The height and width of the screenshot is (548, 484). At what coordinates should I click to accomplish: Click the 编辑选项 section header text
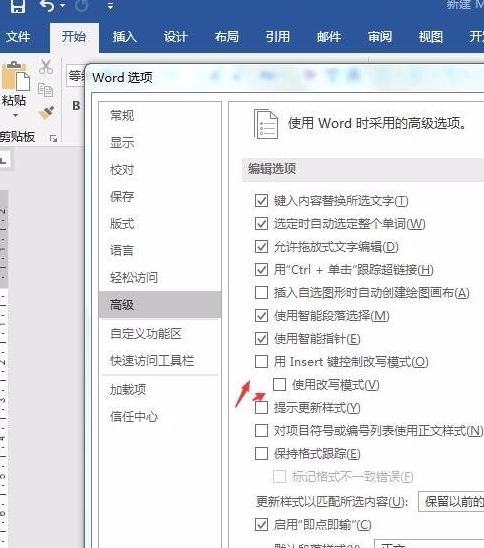[x=272, y=169]
